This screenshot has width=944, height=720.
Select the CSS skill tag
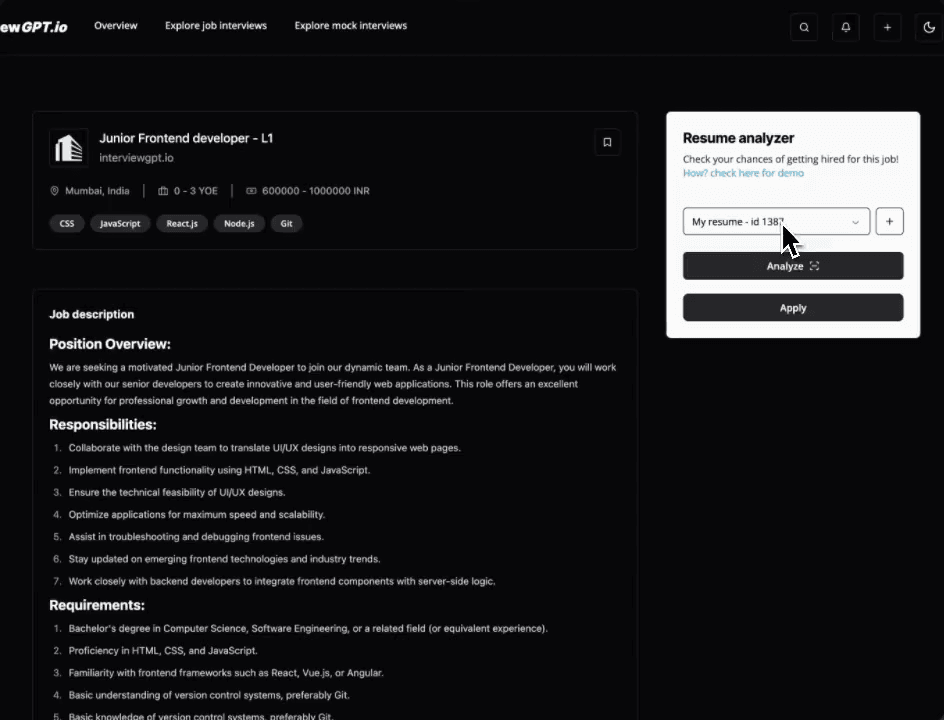[67, 224]
